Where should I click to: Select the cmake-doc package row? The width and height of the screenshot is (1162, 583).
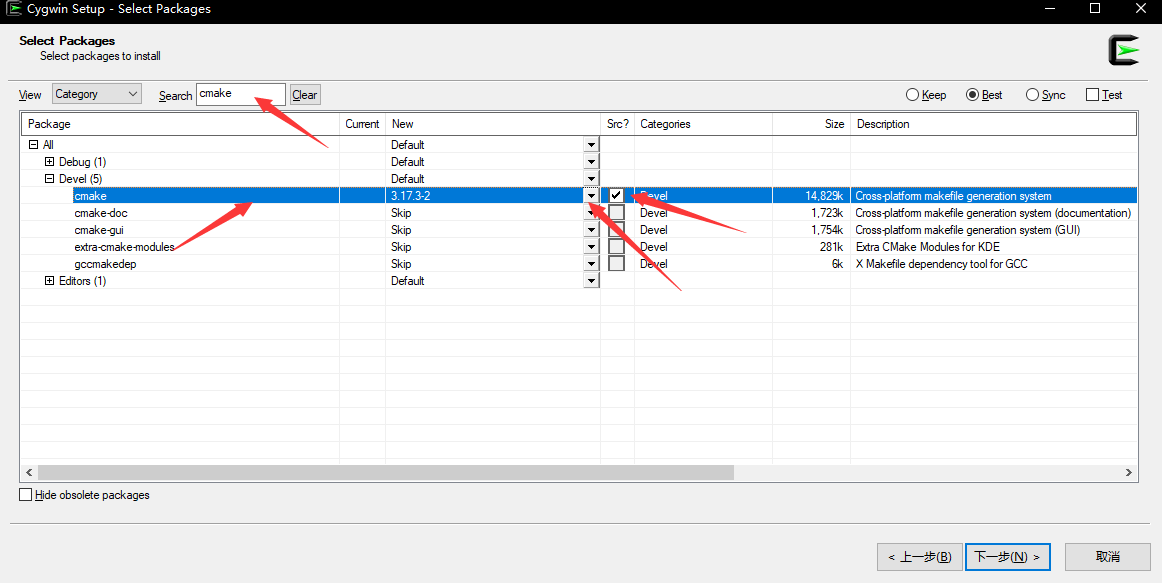(579, 213)
